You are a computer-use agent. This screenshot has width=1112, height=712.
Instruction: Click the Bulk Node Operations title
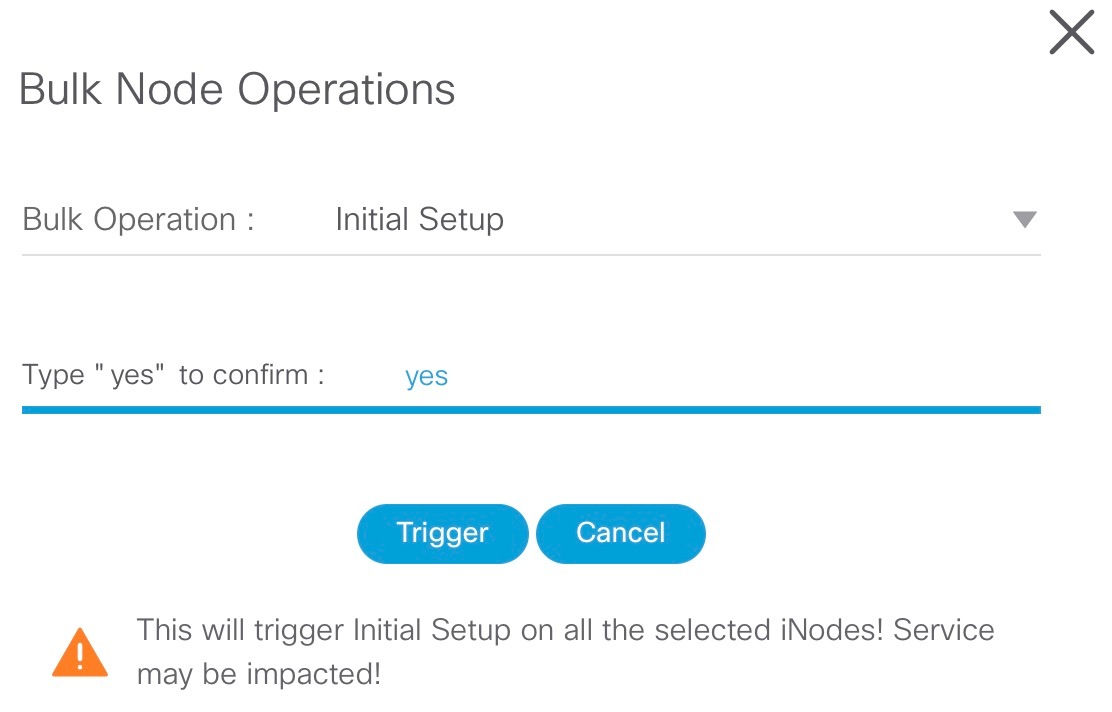coord(237,89)
